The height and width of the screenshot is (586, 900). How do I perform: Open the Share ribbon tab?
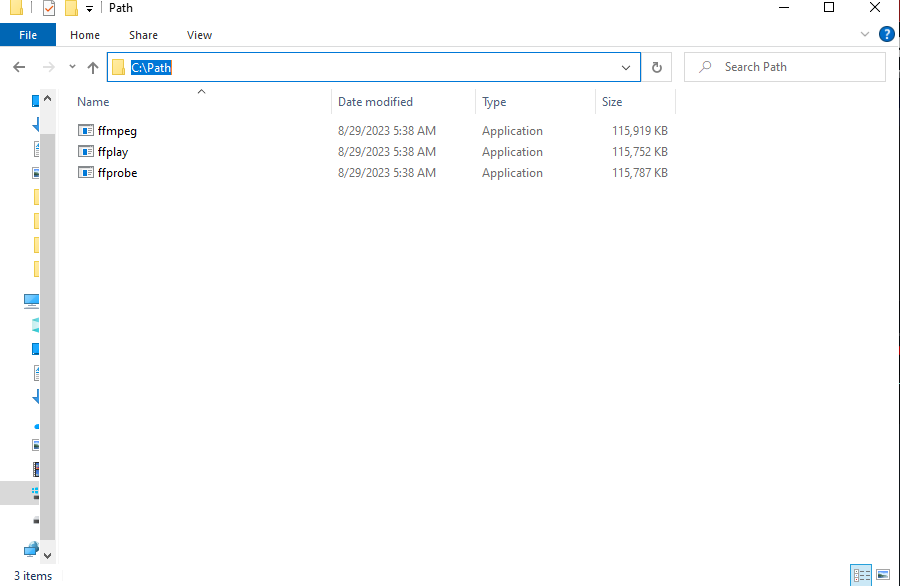(143, 35)
